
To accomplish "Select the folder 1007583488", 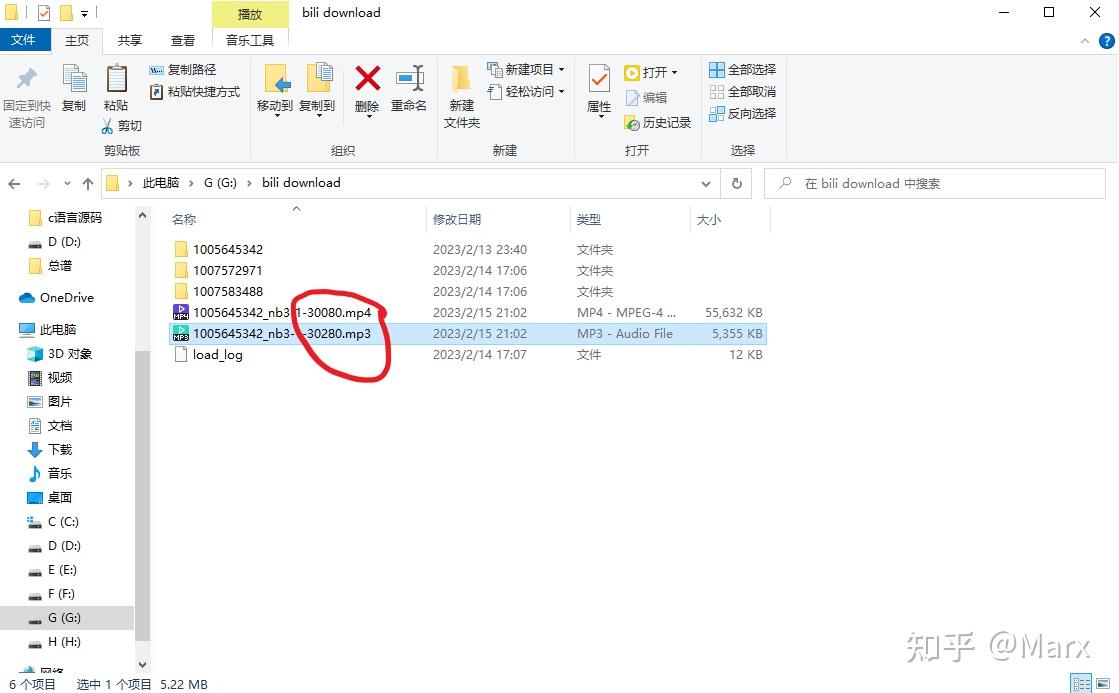I will 228,292.
